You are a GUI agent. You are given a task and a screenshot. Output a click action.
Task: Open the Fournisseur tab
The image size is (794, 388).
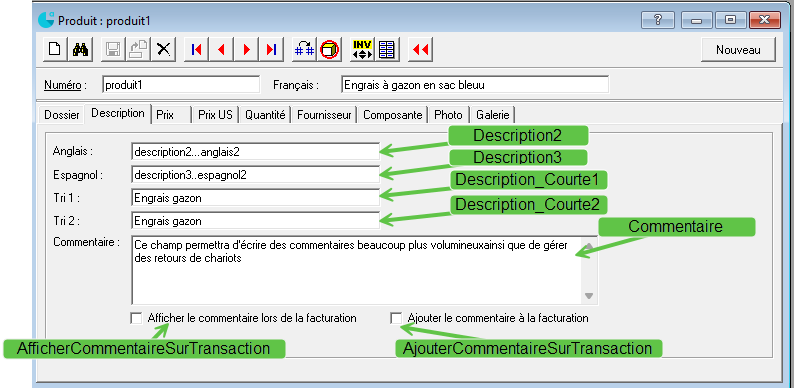click(324, 115)
